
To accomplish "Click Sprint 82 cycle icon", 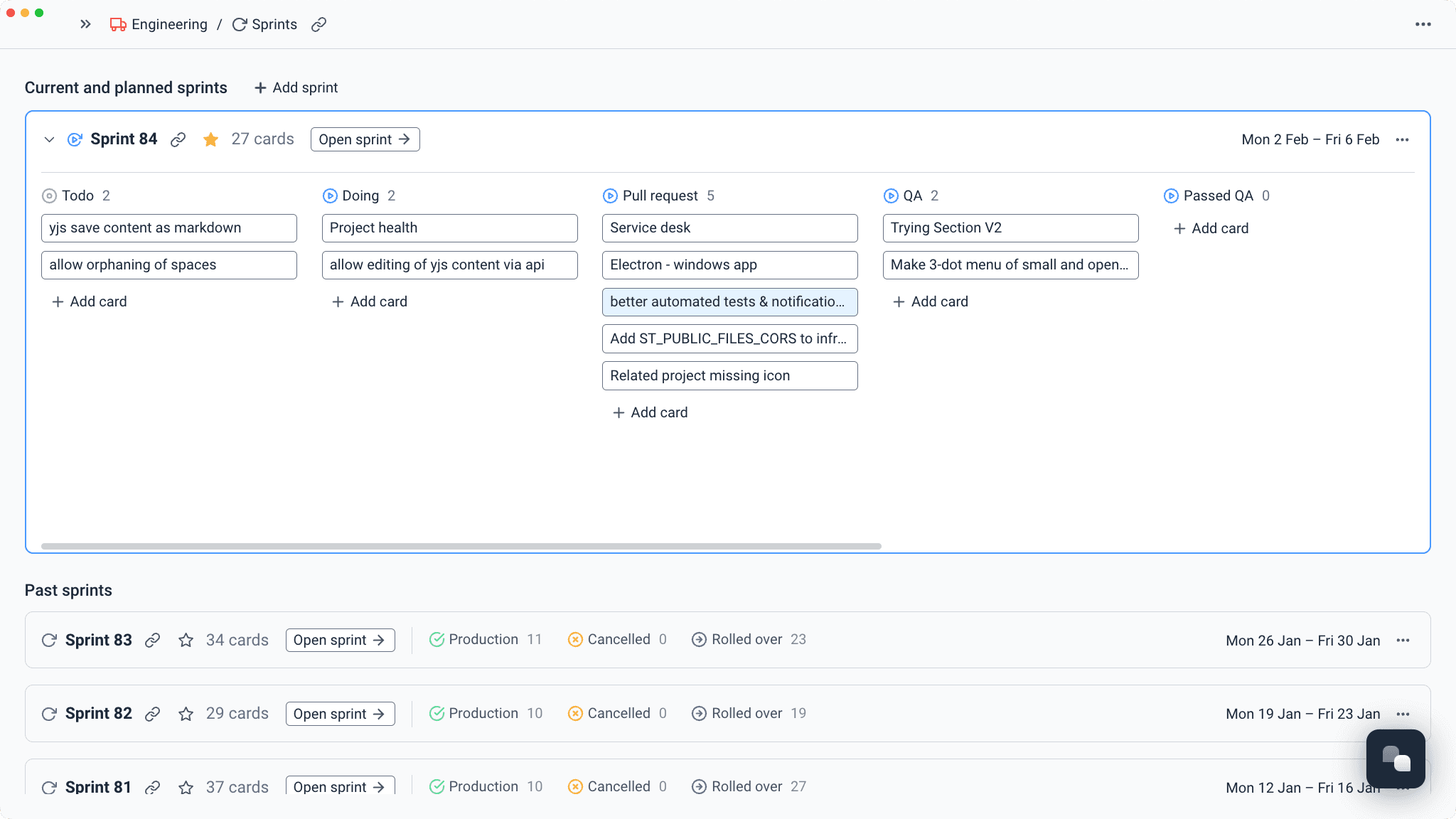I will (x=49, y=714).
